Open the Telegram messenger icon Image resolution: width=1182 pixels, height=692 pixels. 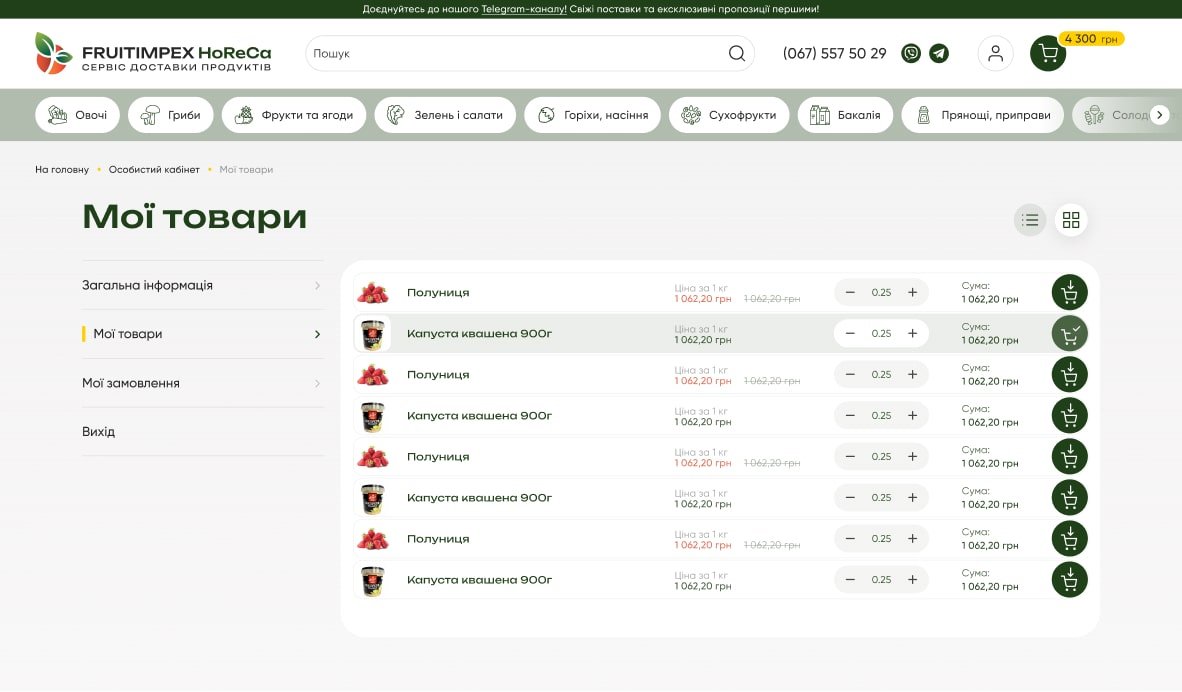click(x=939, y=54)
